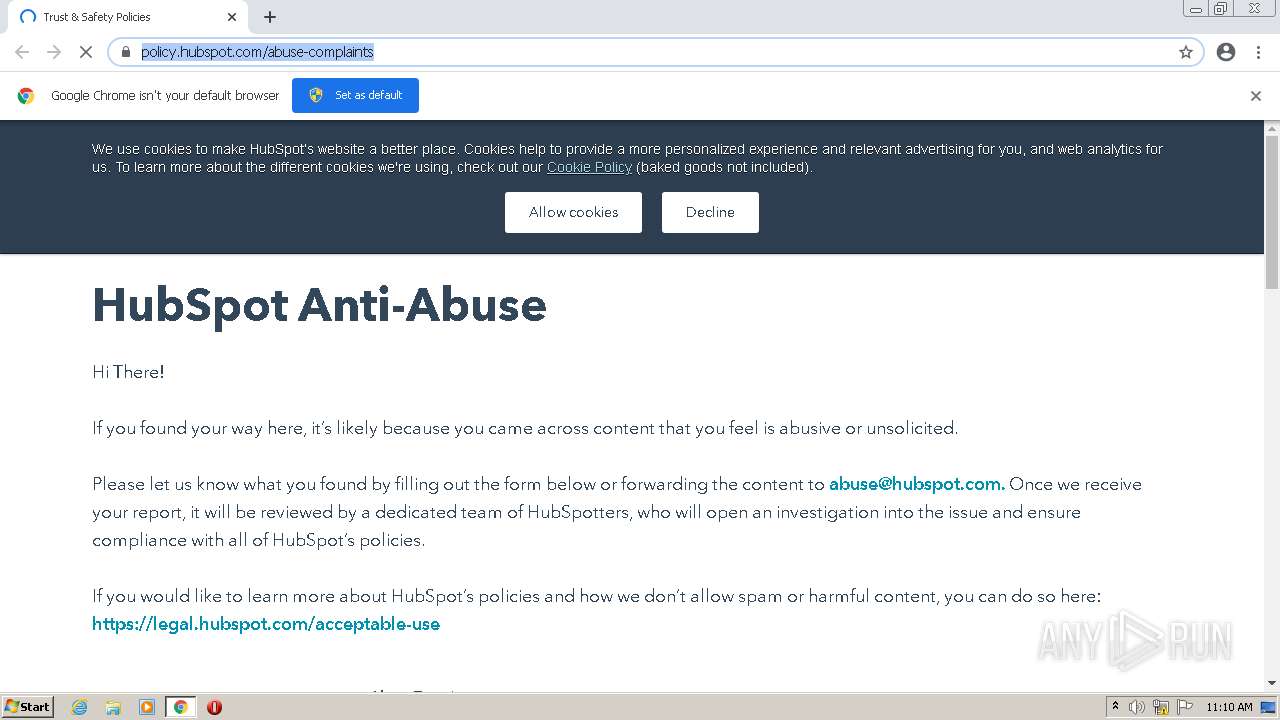
Task: Click the Decline cookies button
Action: point(710,212)
